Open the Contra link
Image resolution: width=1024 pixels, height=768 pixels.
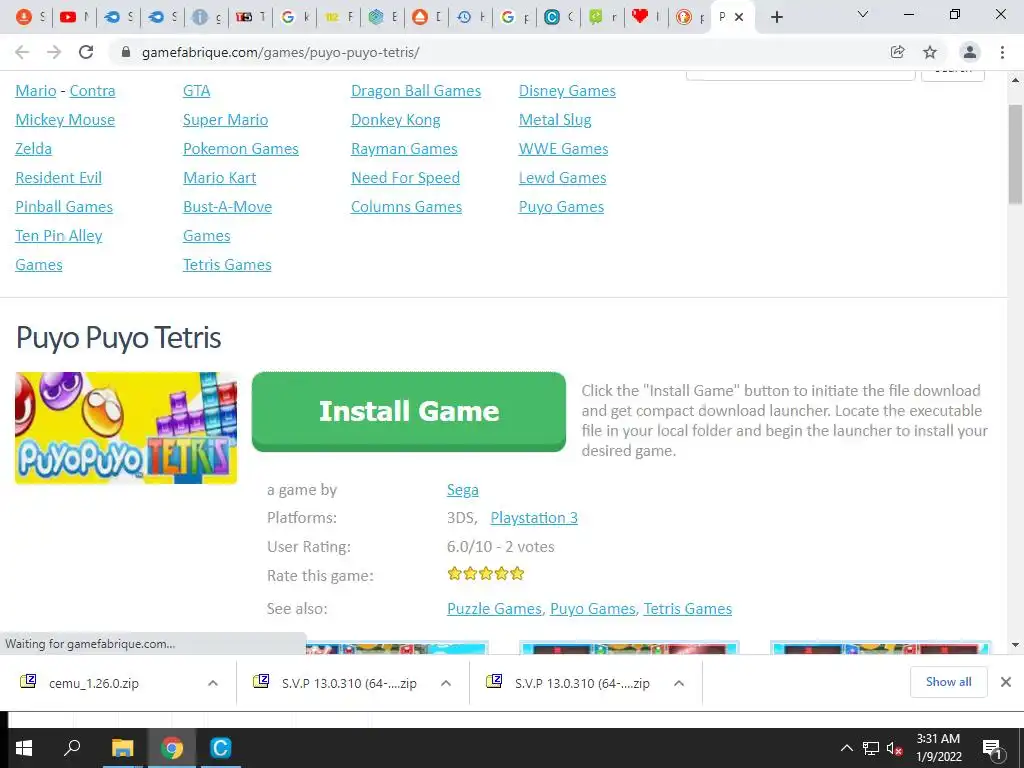pos(93,90)
